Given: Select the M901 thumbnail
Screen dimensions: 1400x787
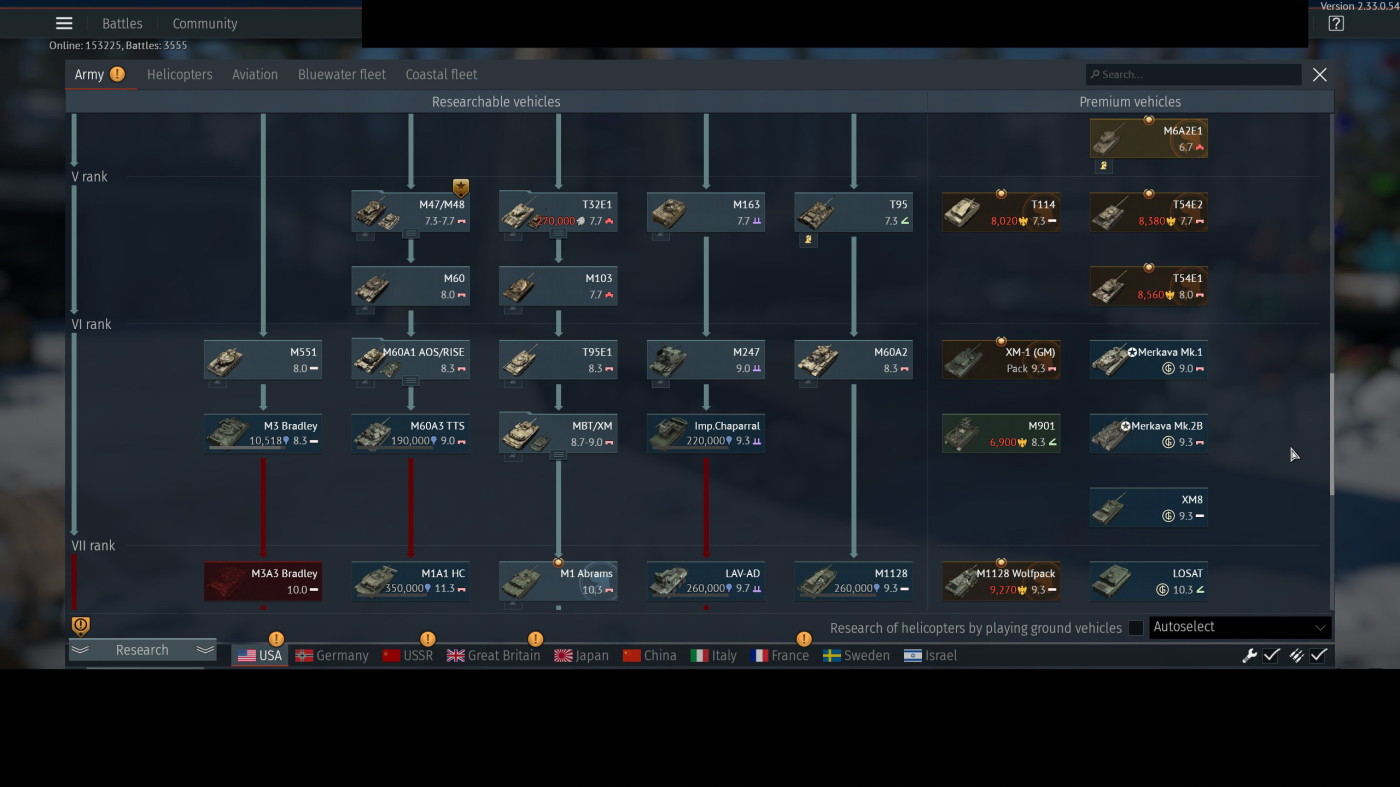Looking at the screenshot, I should (x=963, y=434).
